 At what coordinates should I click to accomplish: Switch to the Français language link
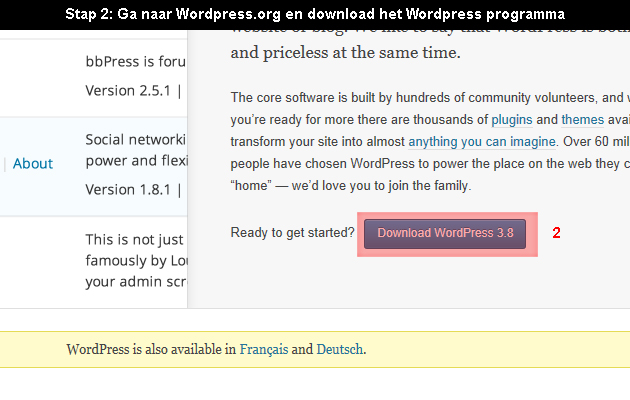(x=264, y=350)
